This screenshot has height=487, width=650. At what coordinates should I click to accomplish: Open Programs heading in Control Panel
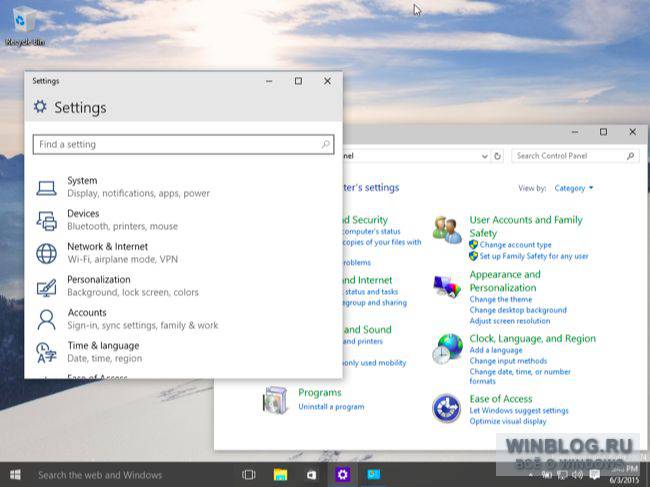tap(320, 393)
